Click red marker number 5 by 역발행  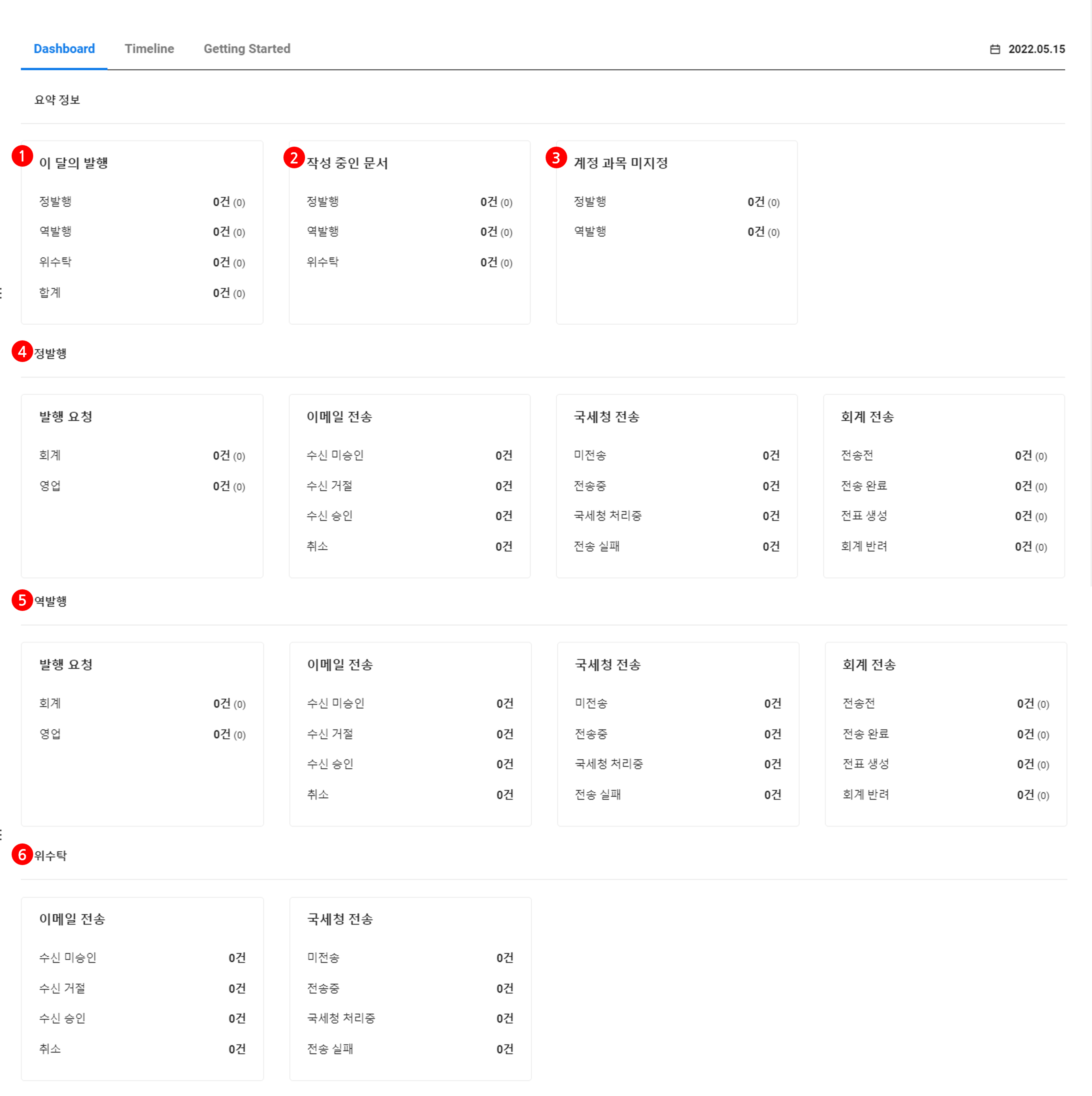tap(22, 600)
